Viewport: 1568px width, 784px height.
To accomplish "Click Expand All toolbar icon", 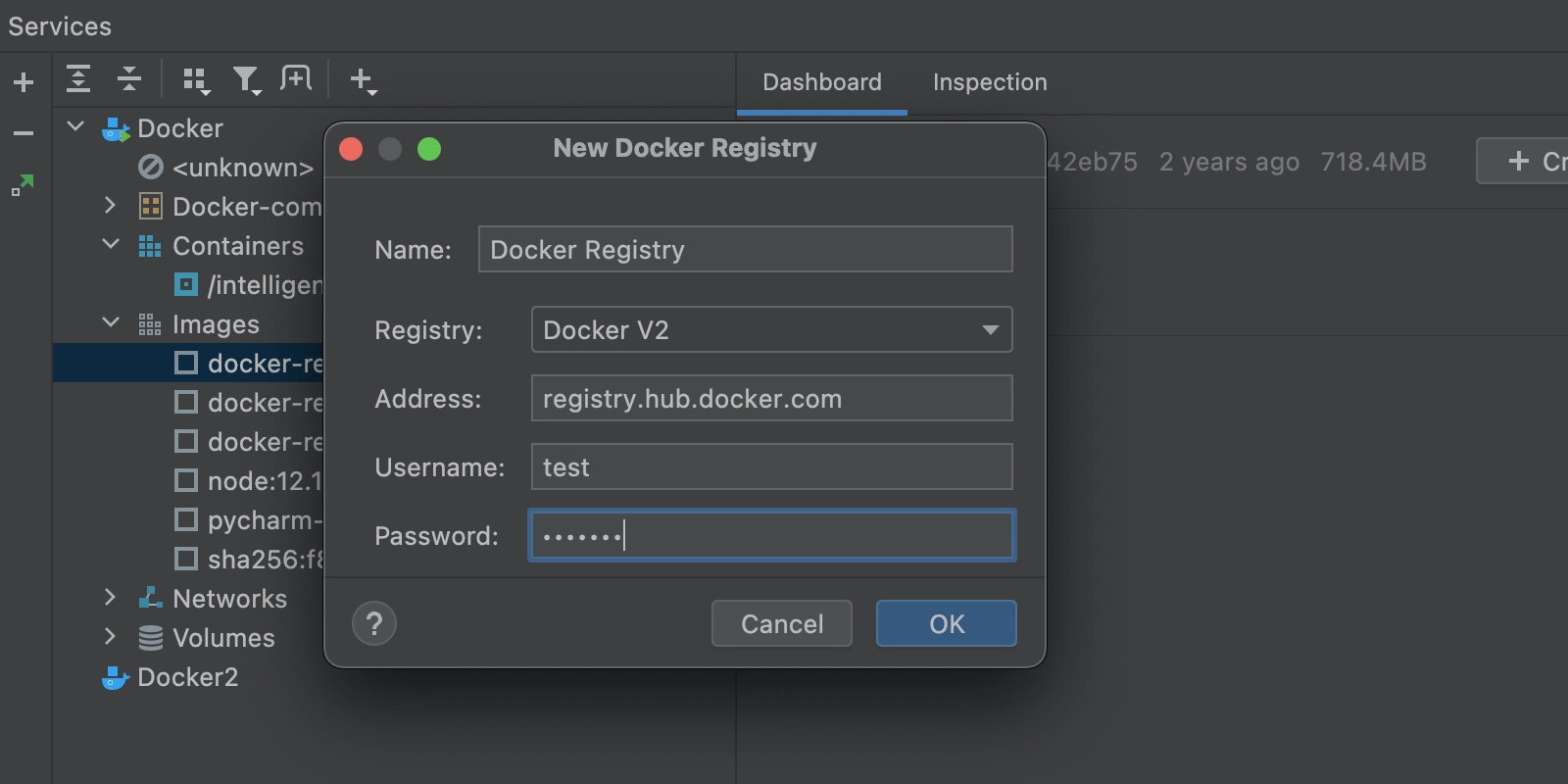I will 78,78.
